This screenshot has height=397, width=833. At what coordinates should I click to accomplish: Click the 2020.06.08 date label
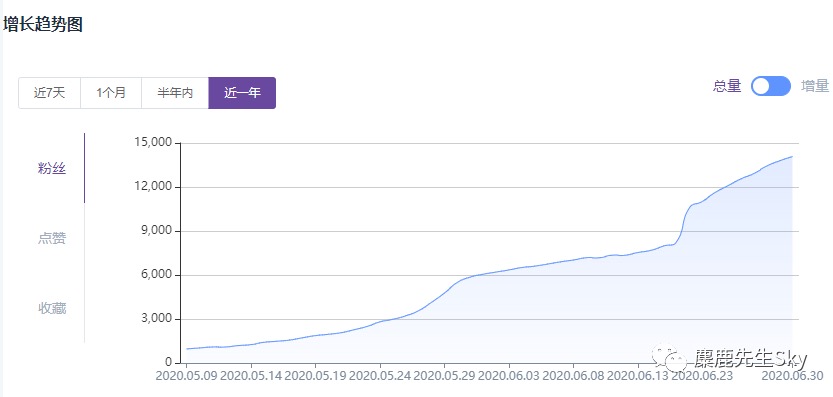click(574, 376)
